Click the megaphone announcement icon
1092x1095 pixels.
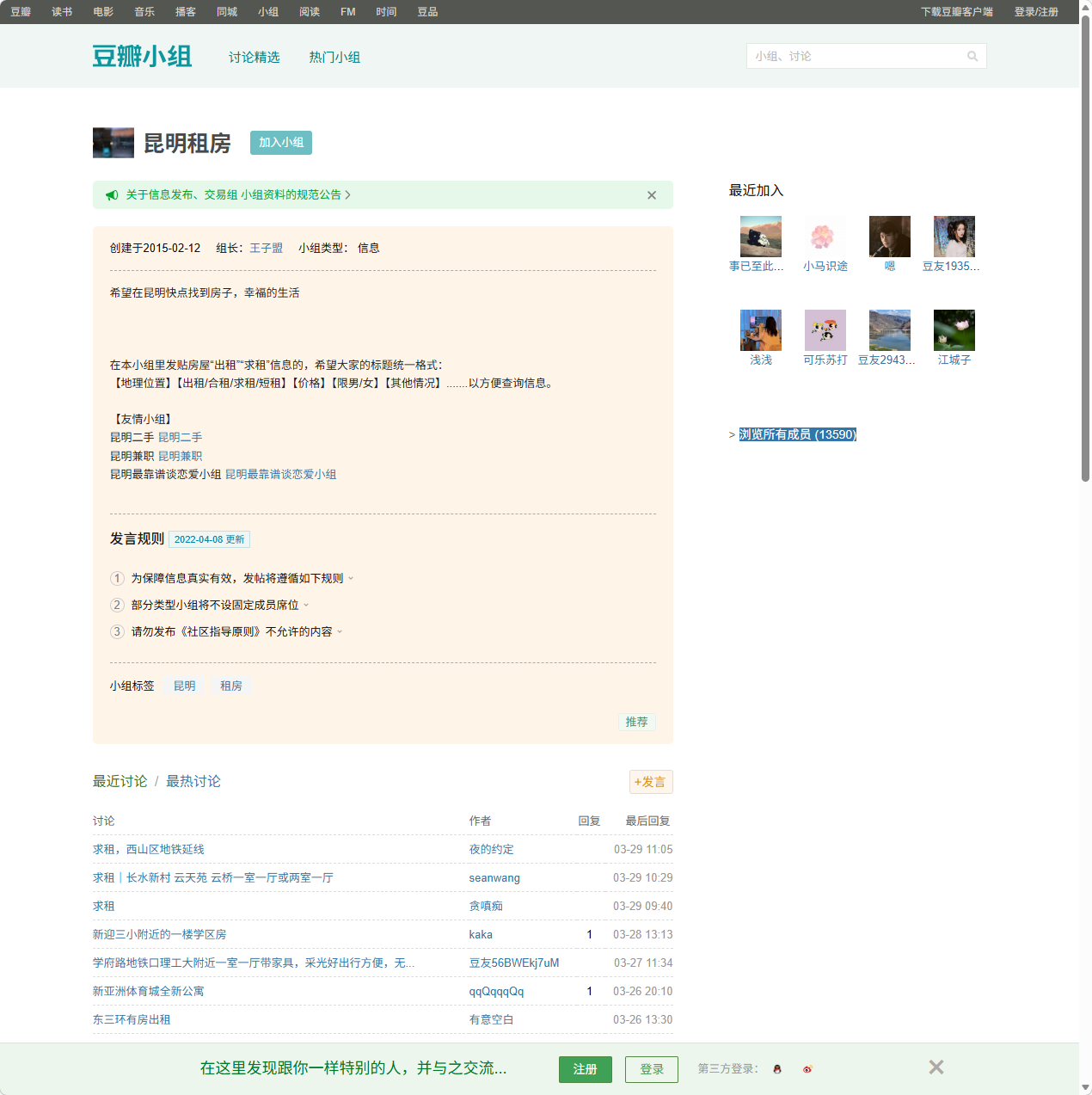pos(112,195)
